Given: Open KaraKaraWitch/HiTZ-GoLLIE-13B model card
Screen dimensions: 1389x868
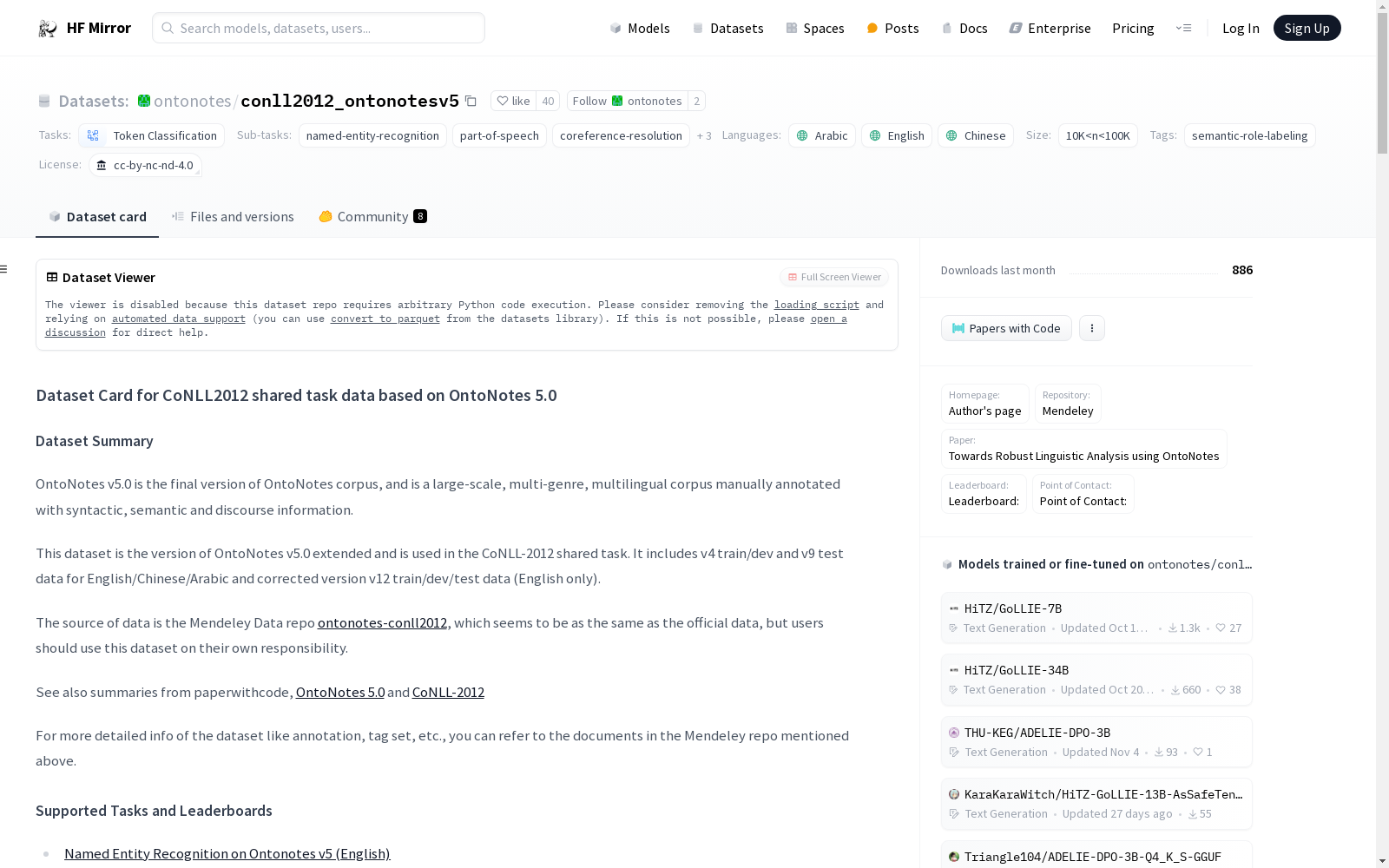Looking at the screenshot, I should click(1096, 804).
